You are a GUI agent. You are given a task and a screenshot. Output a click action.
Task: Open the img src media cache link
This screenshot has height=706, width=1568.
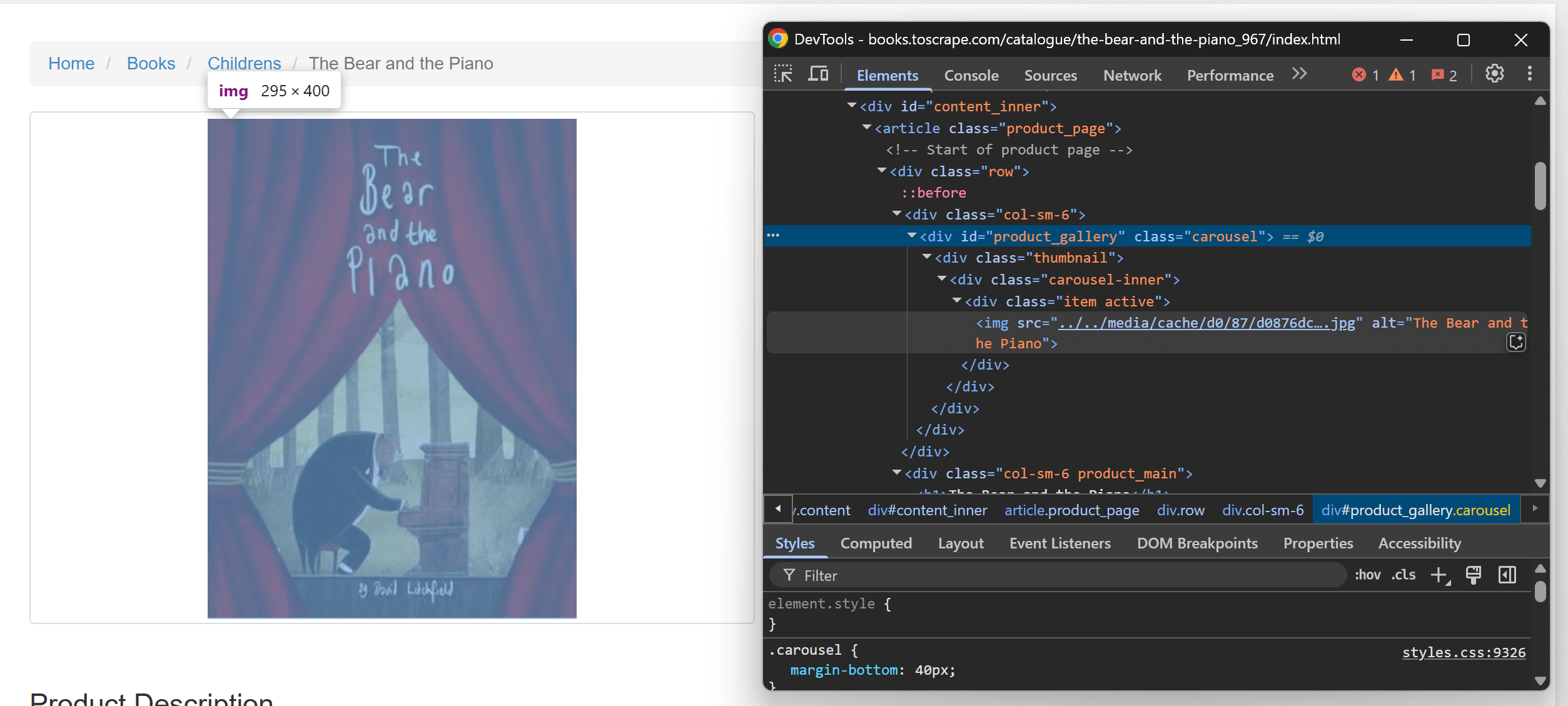point(1206,323)
